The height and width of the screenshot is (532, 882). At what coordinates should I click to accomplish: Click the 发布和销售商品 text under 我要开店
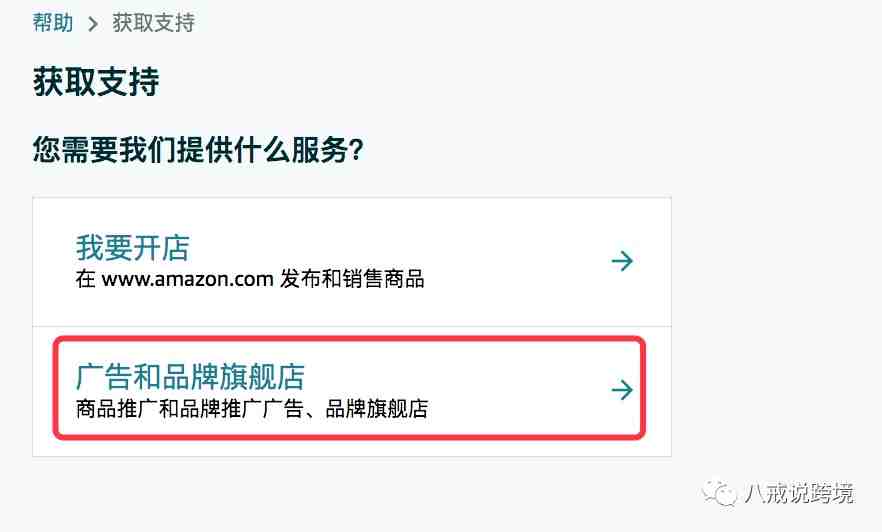coord(352,279)
